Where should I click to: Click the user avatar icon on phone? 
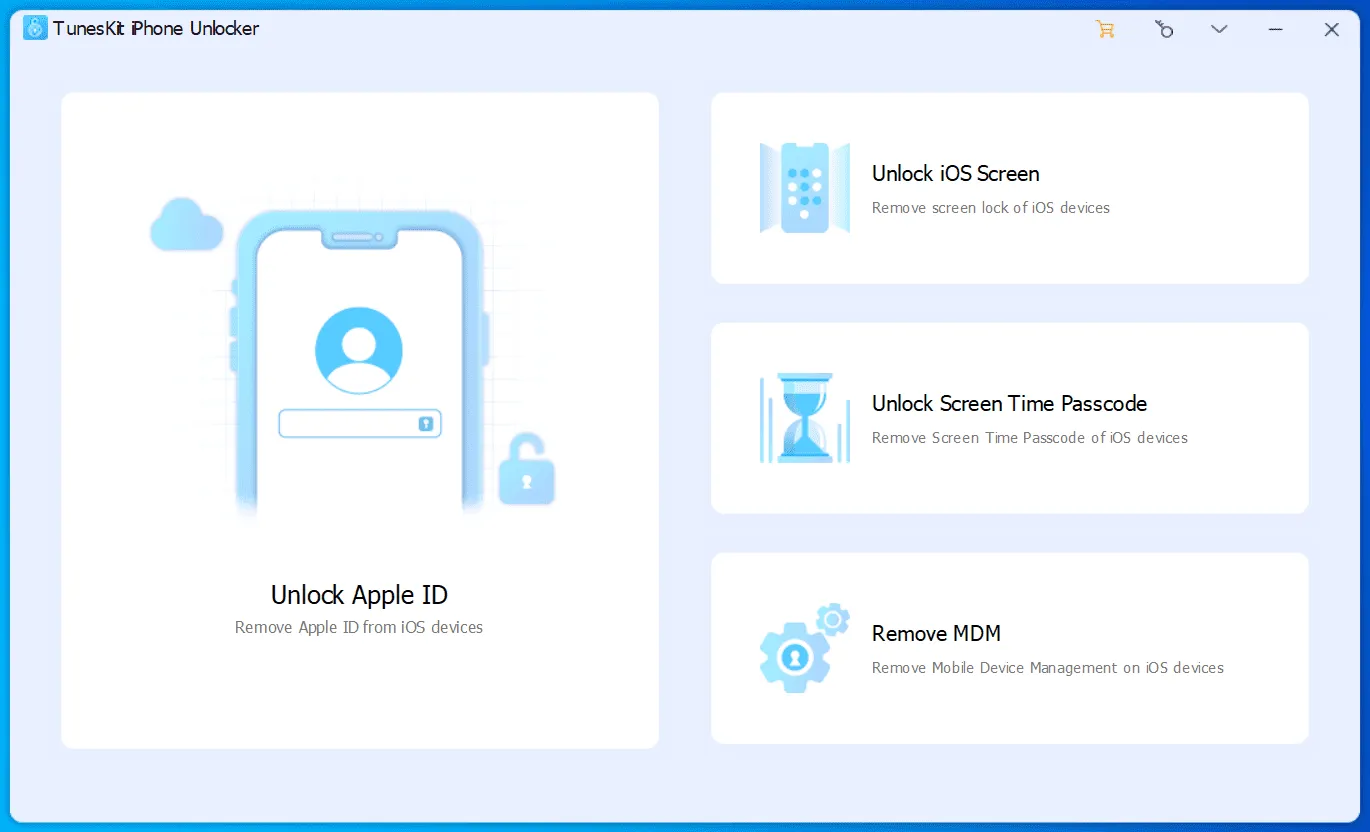(x=359, y=350)
